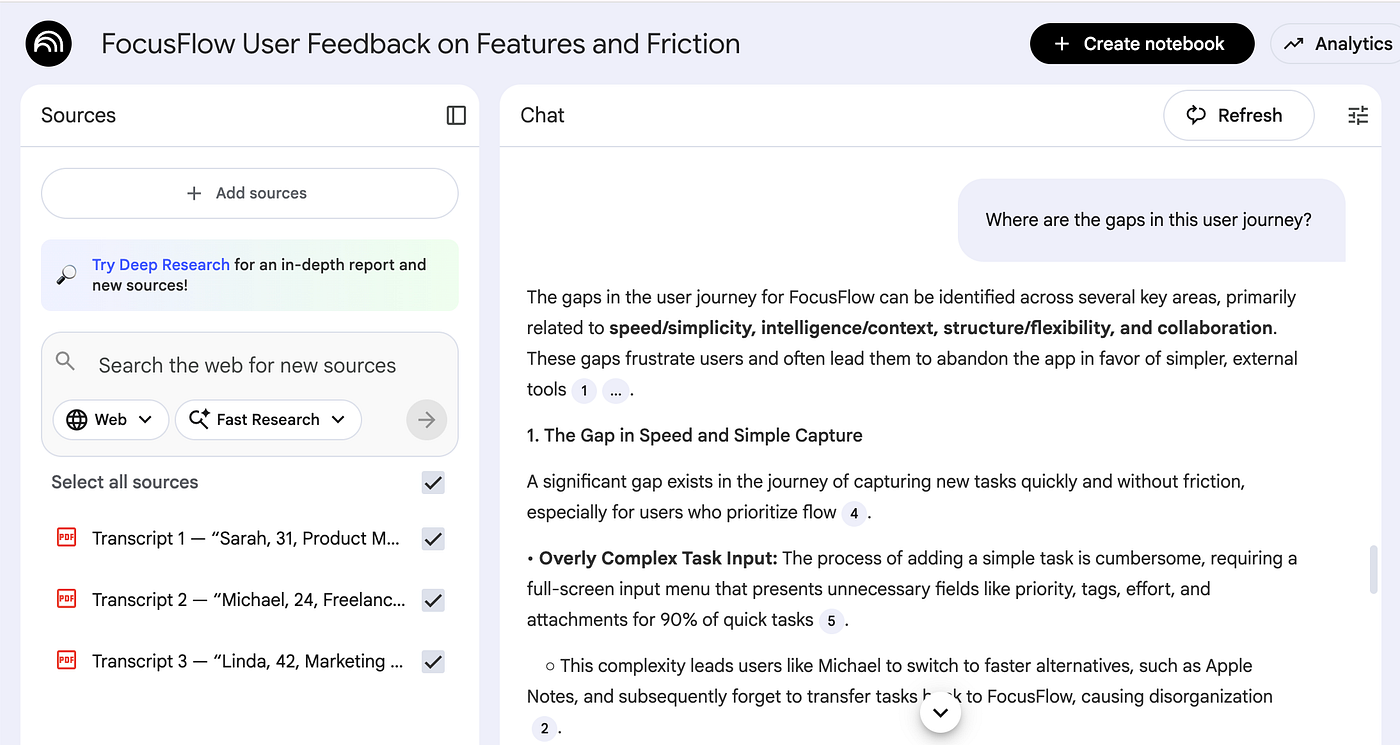Open the Web source type dropdown
This screenshot has width=1400, height=745.
tap(109, 420)
